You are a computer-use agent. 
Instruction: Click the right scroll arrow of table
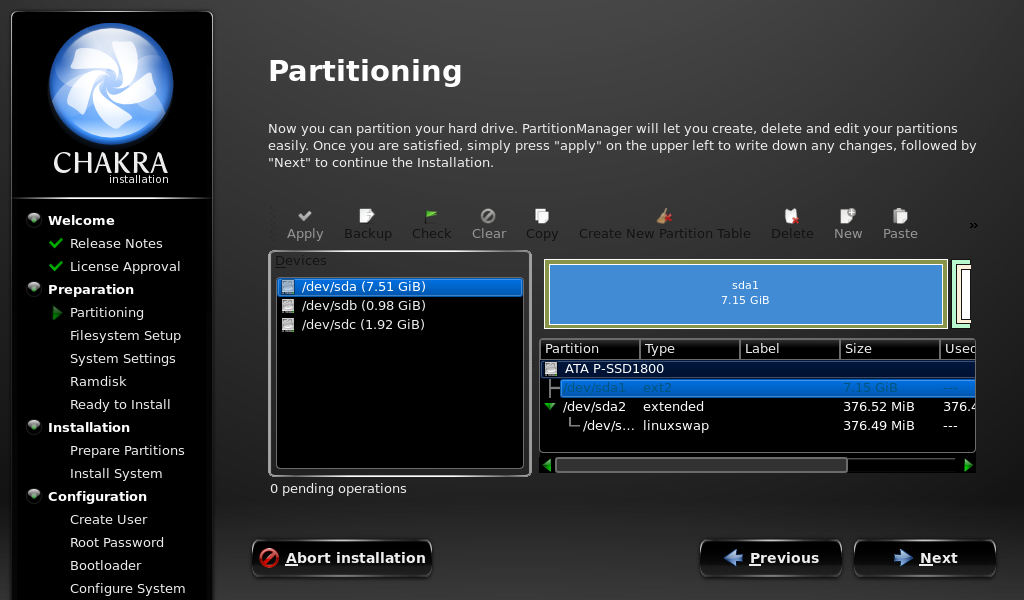tap(968, 465)
